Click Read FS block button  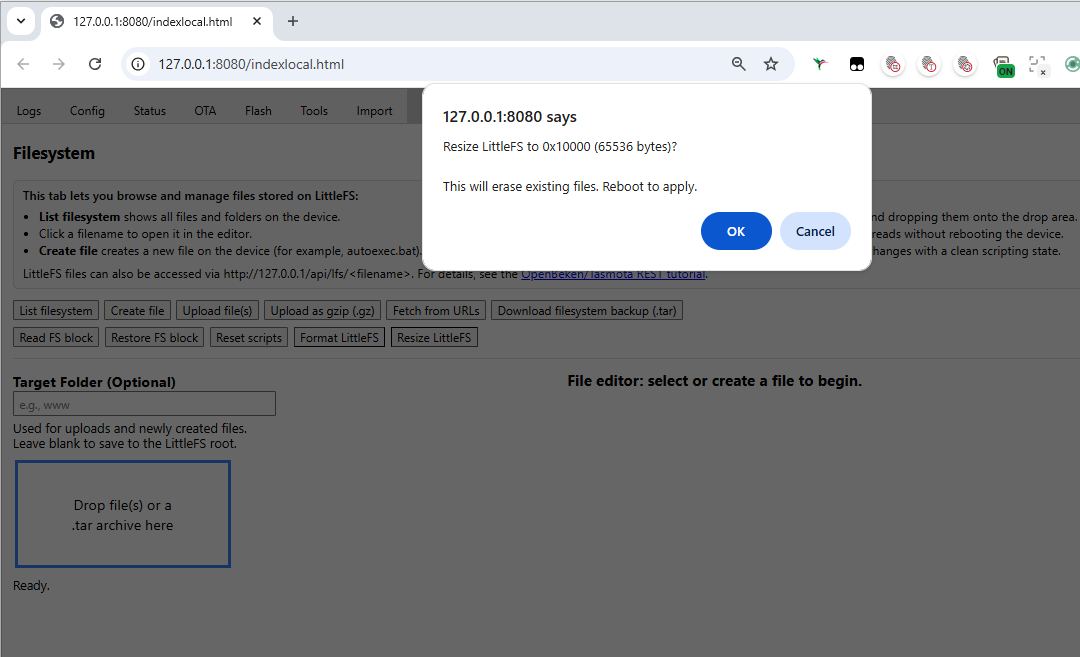56,337
